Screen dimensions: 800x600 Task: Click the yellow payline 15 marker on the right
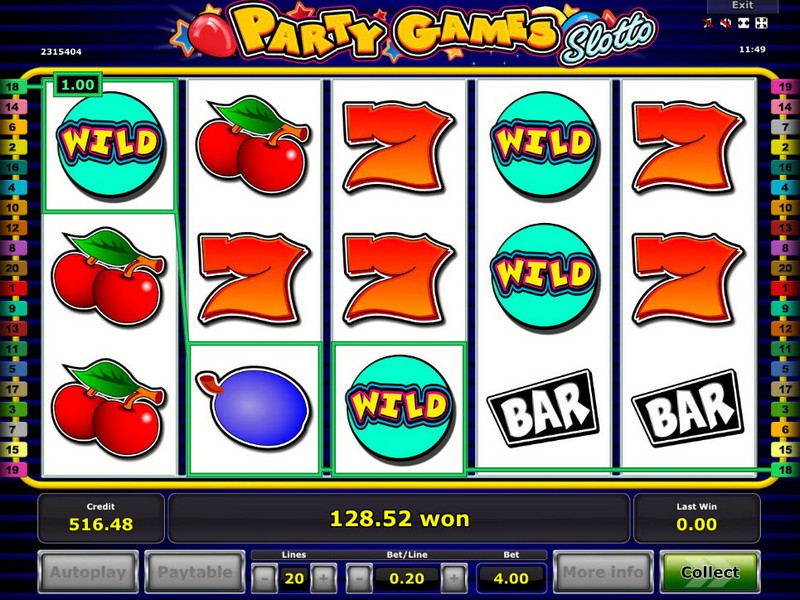pyautogui.click(x=786, y=449)
